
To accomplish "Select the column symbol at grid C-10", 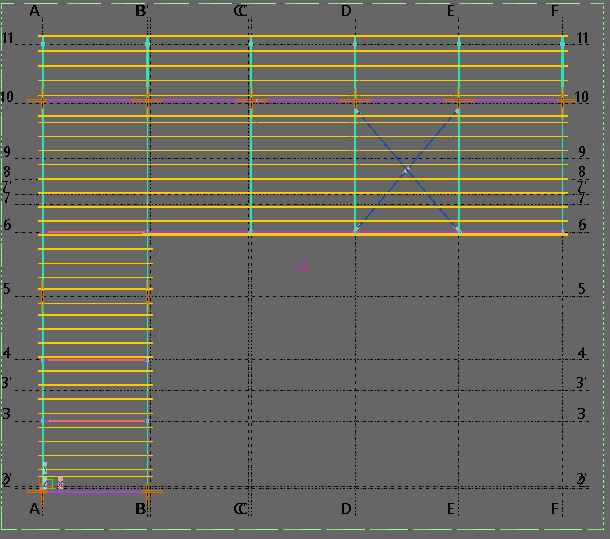I will 250,100.
